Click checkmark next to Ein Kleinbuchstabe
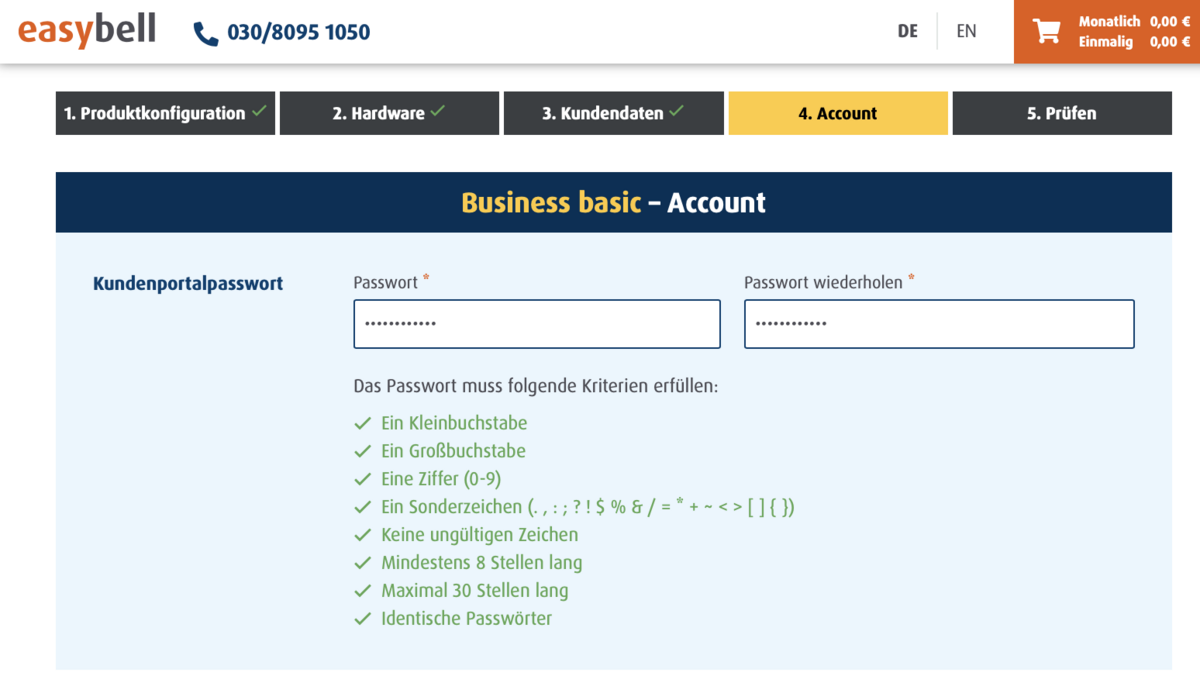1200x676 pixels. (363, 423)
